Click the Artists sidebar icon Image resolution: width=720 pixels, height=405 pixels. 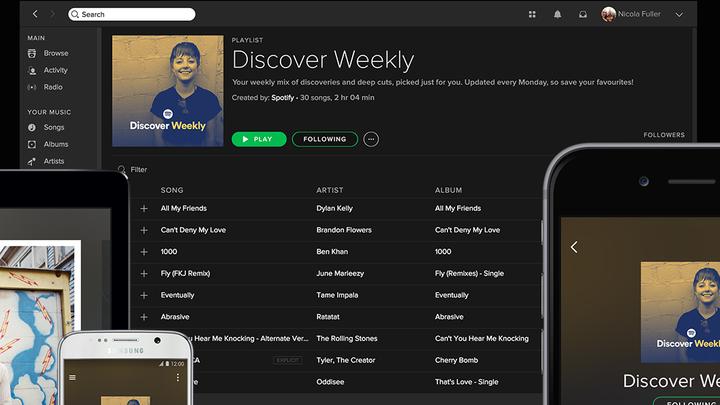pyautogui.click(x=32, y=162)
